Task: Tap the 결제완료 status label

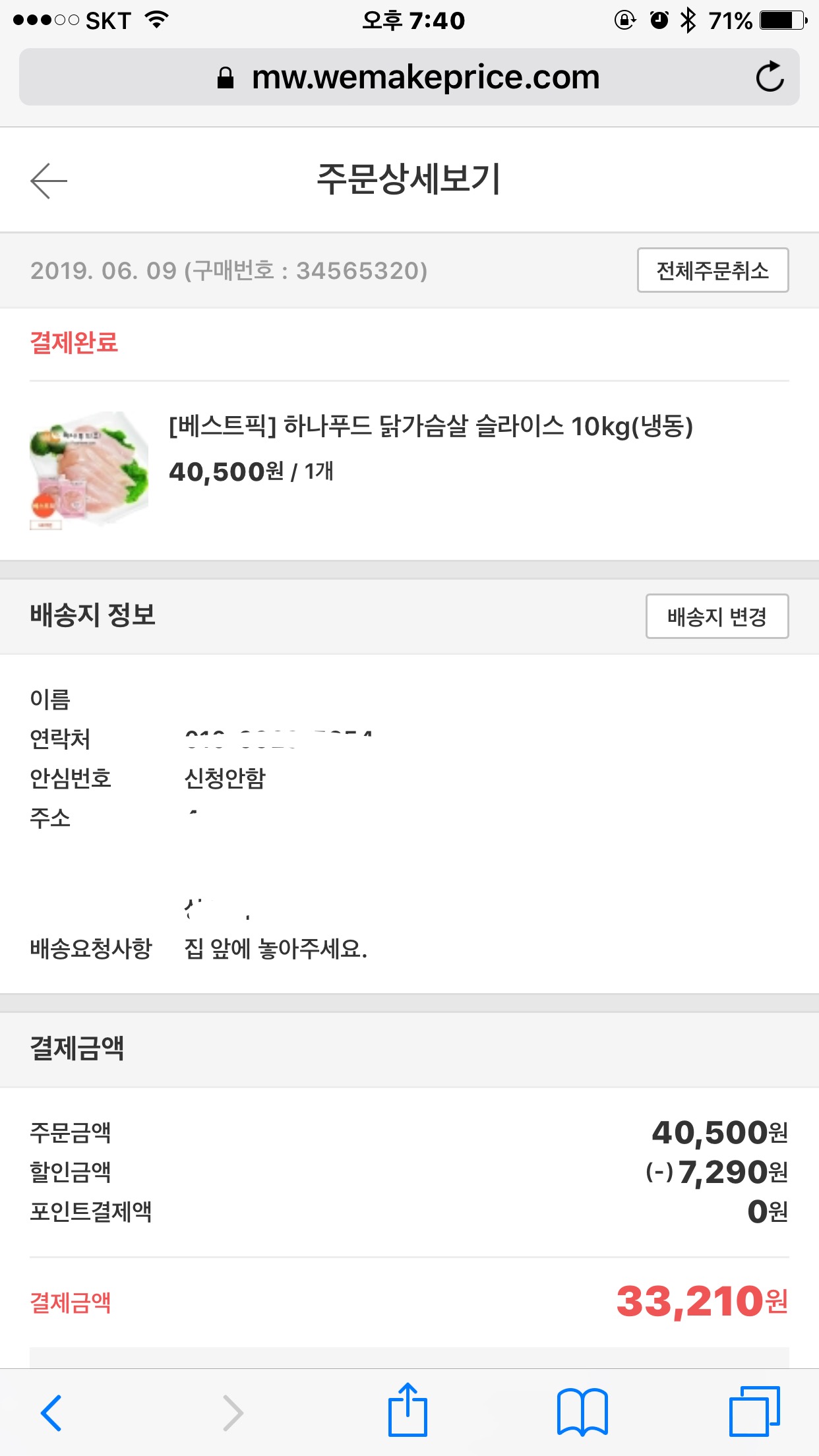Action: pyautogui.click(x=74, y=343)
